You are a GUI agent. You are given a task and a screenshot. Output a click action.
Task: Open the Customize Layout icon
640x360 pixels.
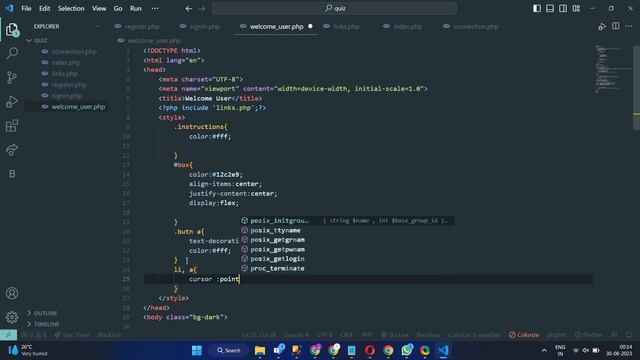tap(576, 8)
